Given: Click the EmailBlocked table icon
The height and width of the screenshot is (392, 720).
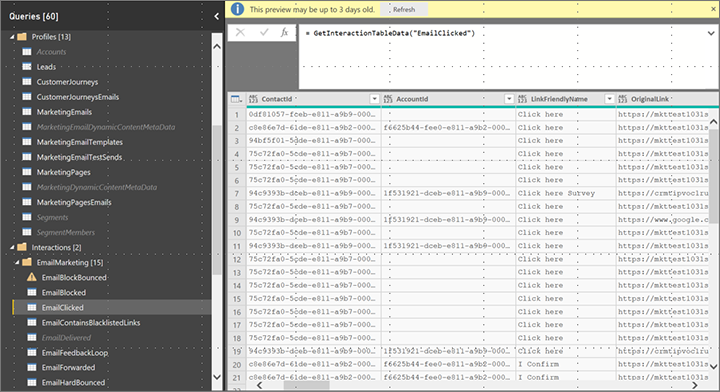Looking at the screenshot, I should click(x=32, y=292).
